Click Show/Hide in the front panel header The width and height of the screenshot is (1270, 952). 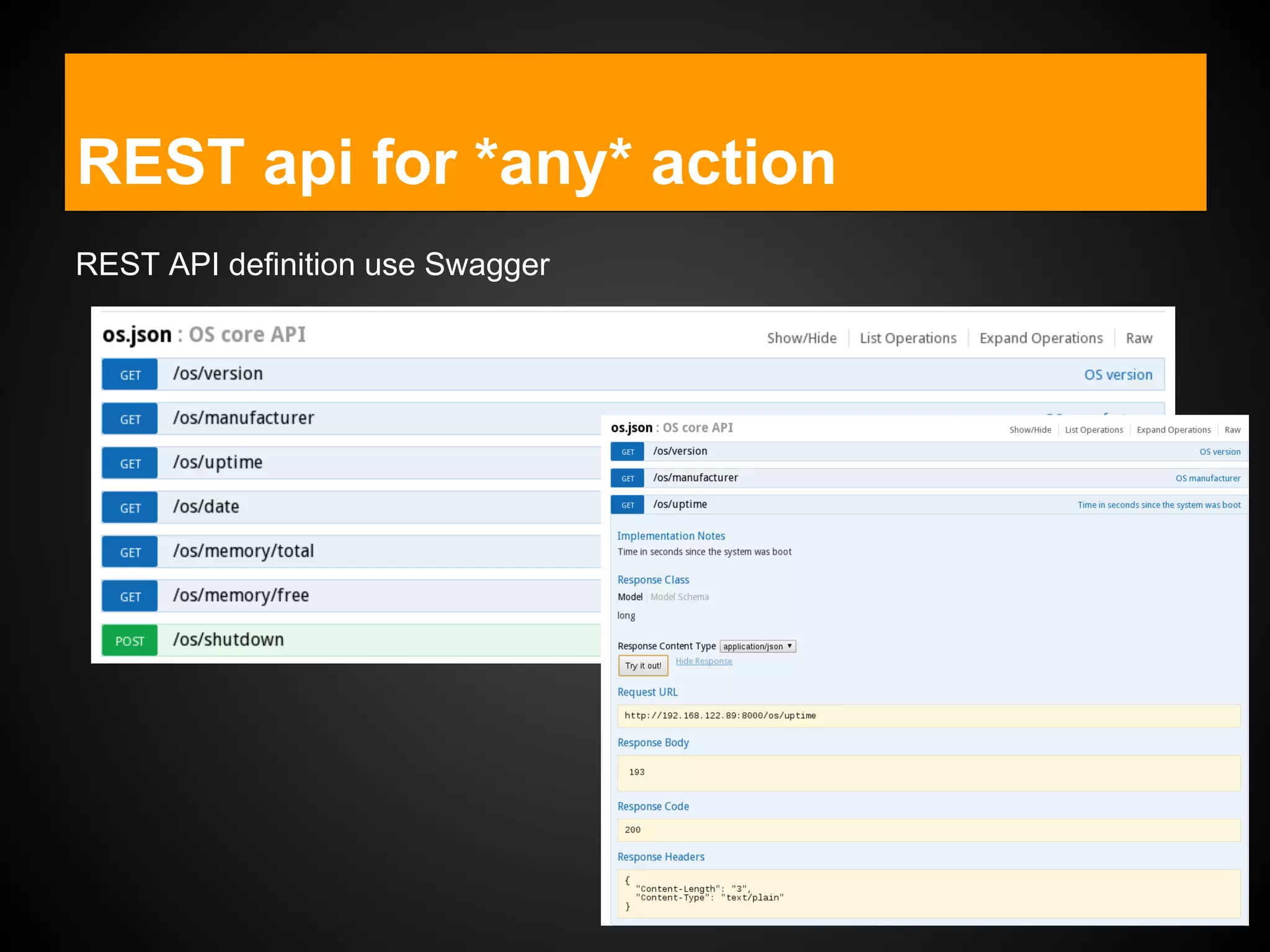pos(1030,430)
